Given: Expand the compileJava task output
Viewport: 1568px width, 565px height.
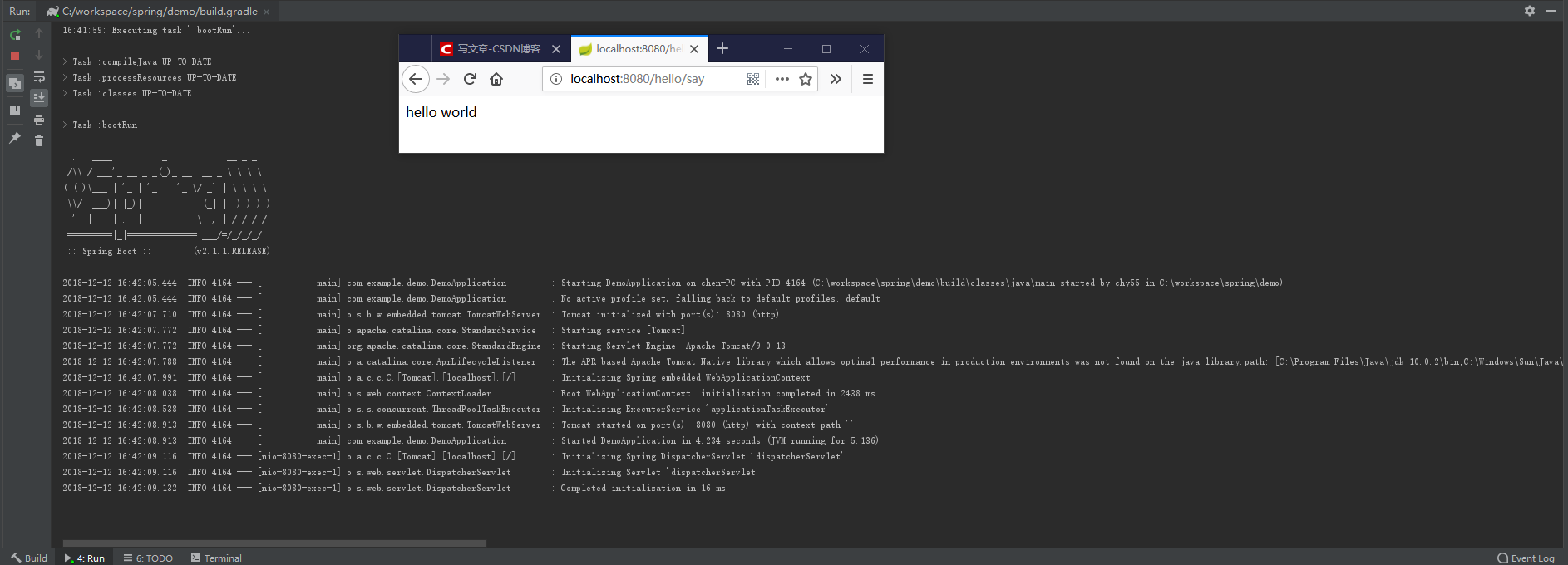Looking at the screenshot, I should 65,61.
